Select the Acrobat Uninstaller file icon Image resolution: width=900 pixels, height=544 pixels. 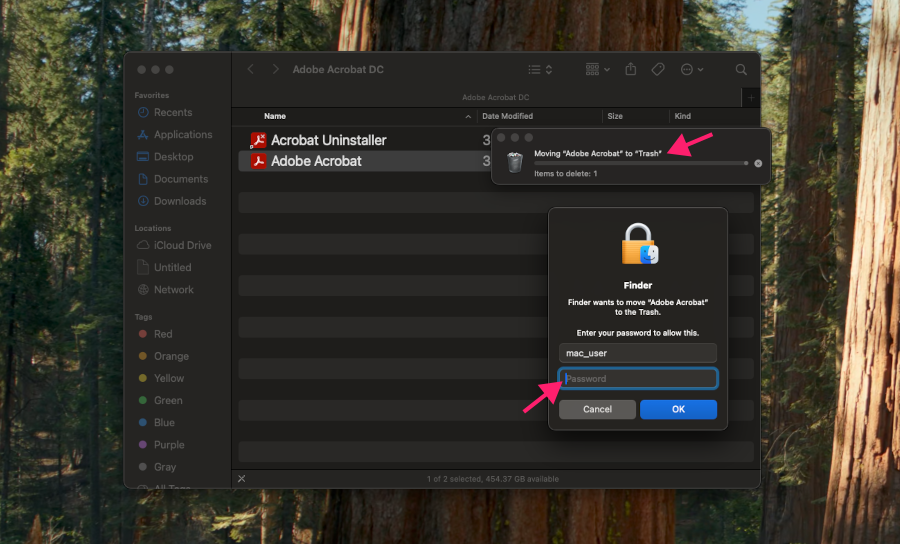258,140
